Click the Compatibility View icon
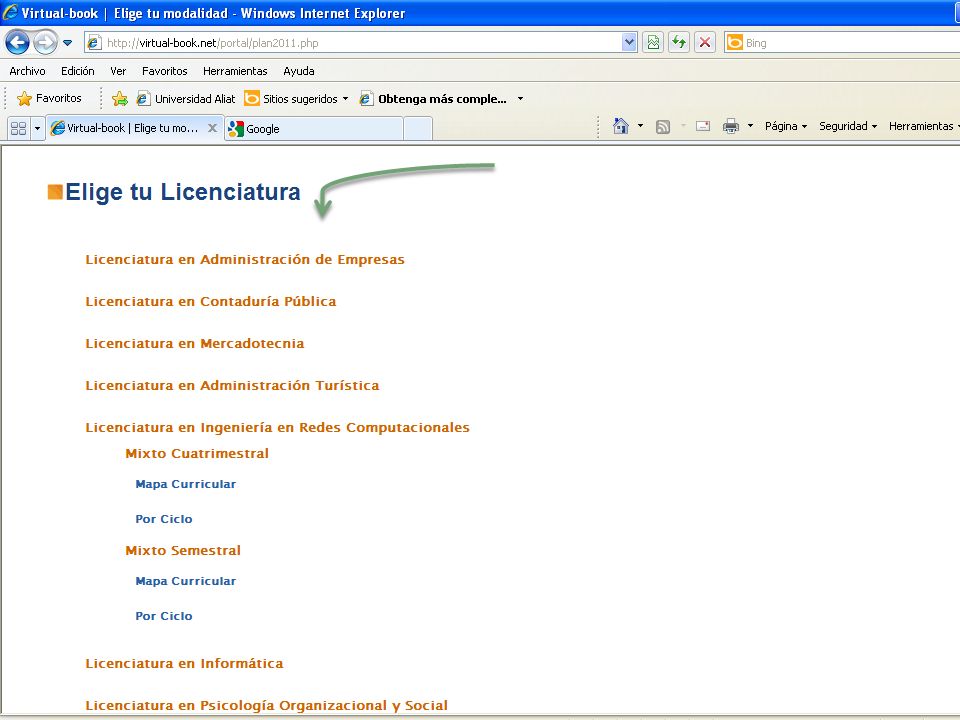Viewport: 960px width, 720px height. pos(653,42)
